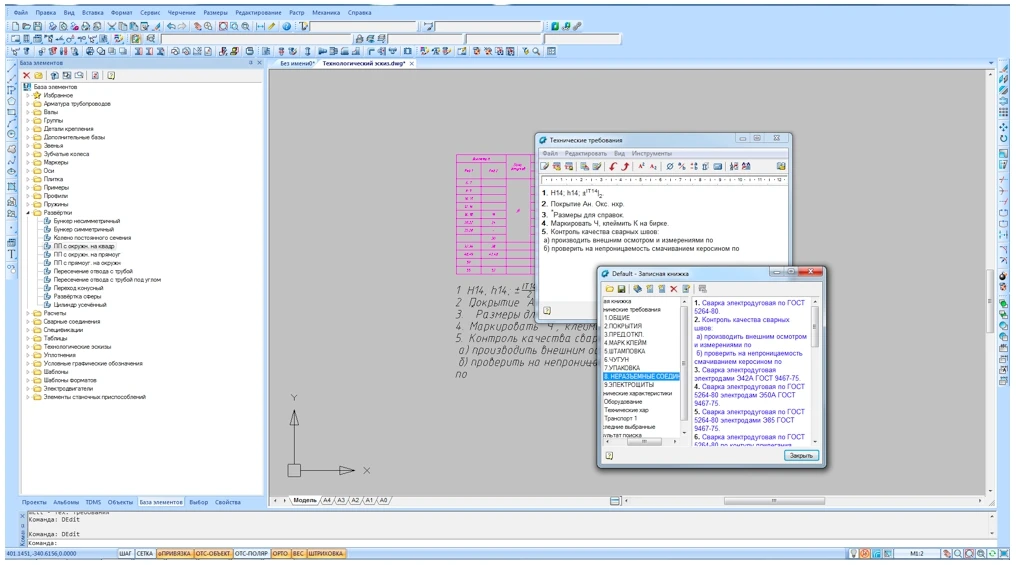Viewport: 1016px width, 565px height.
Task: Click the open folder icon in notebook window
Action: (x=608, y=289)
